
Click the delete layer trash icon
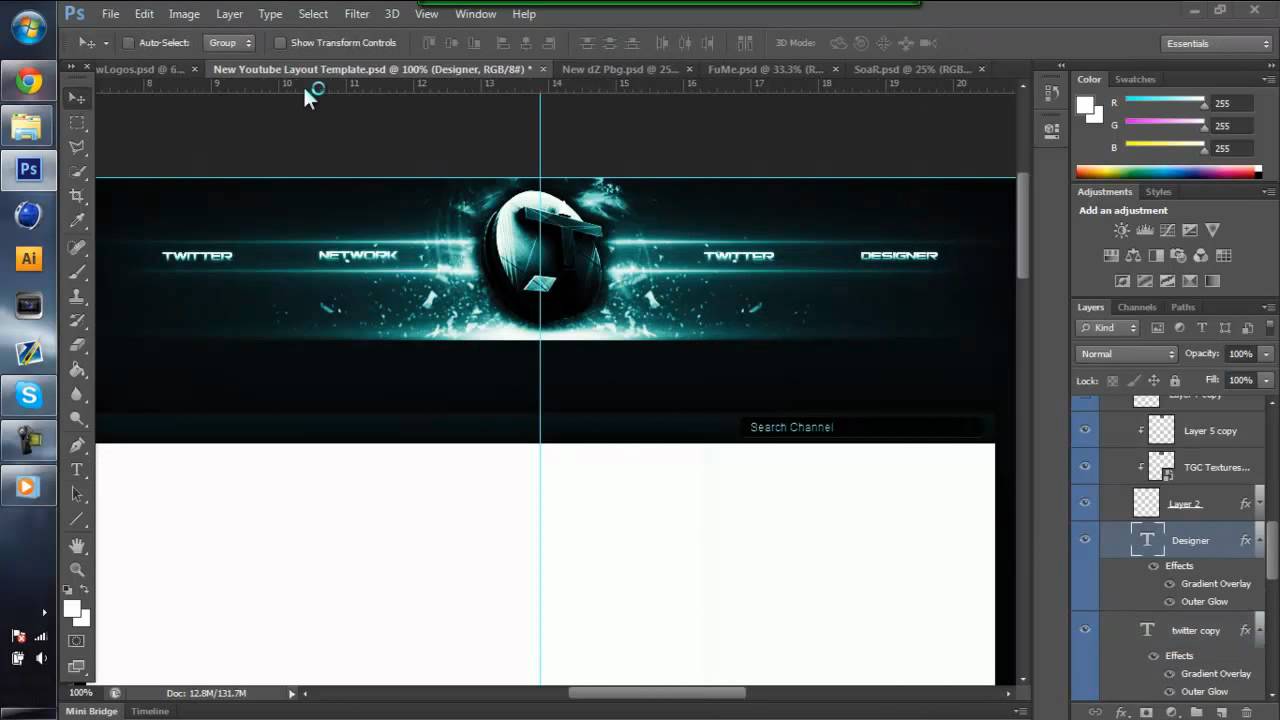click(1246, 712)
